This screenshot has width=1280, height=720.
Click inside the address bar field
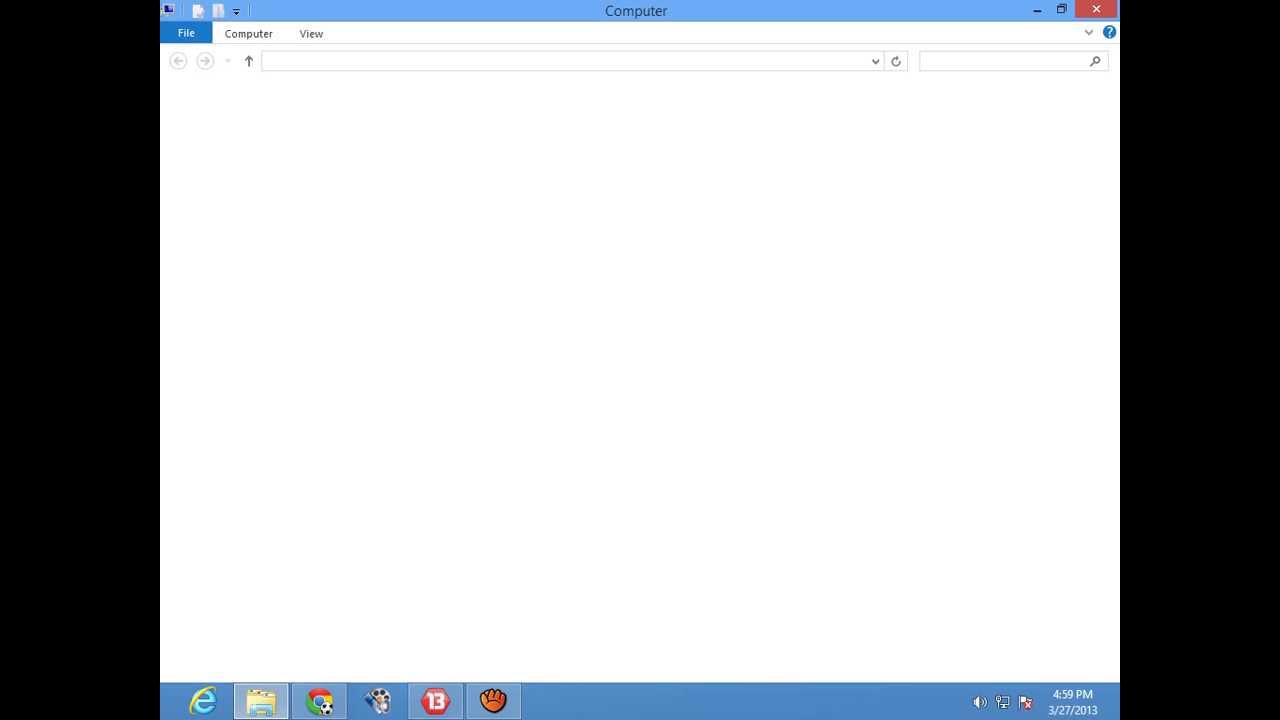coord(565,61)
